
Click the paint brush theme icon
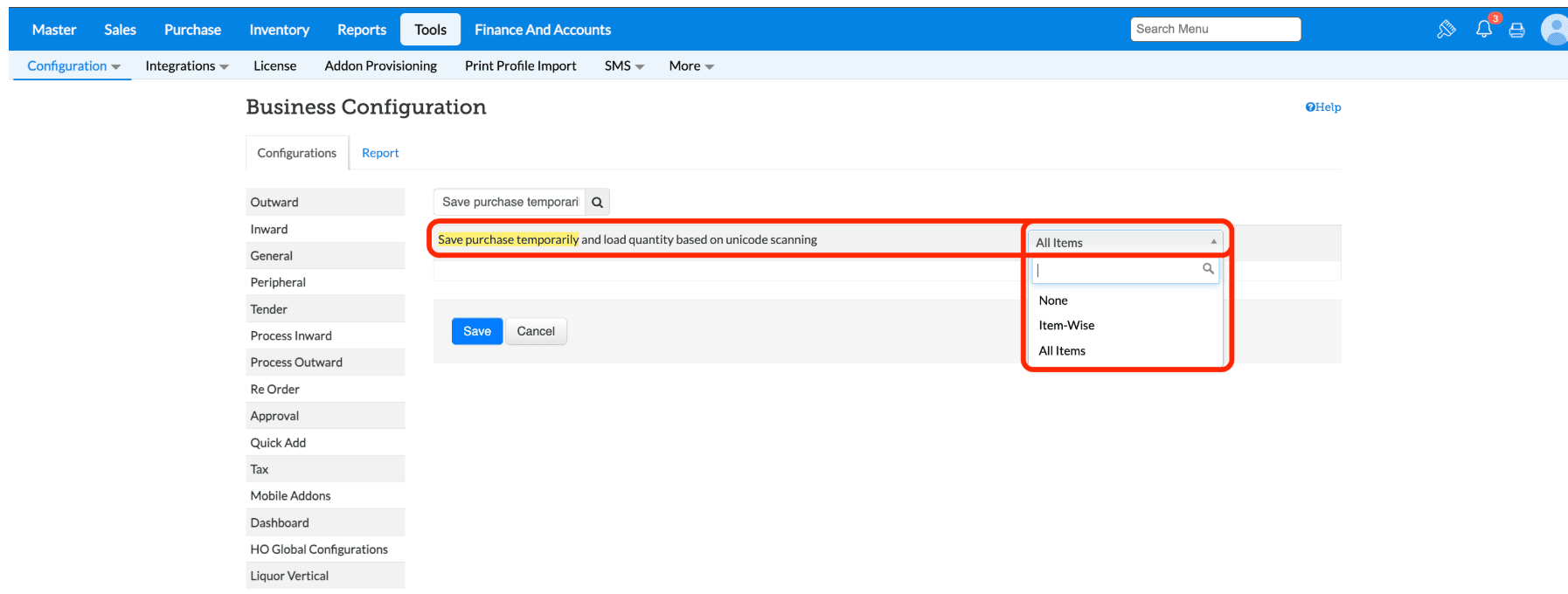(1447, 30)
